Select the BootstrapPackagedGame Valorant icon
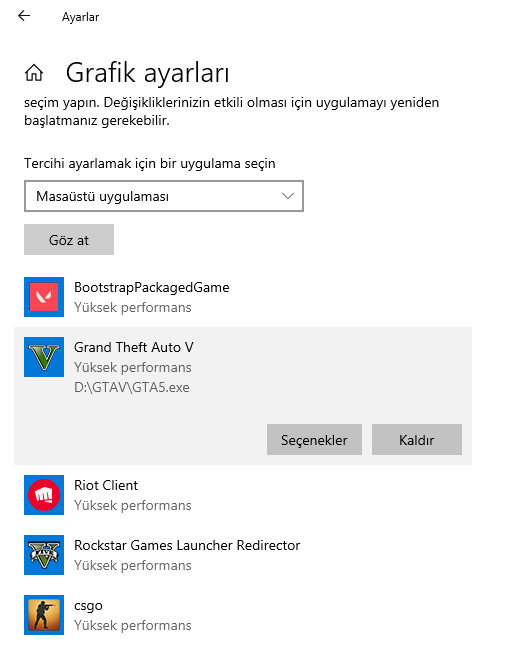The height and width of the screenshot is (668, 510). coord(44,297)
